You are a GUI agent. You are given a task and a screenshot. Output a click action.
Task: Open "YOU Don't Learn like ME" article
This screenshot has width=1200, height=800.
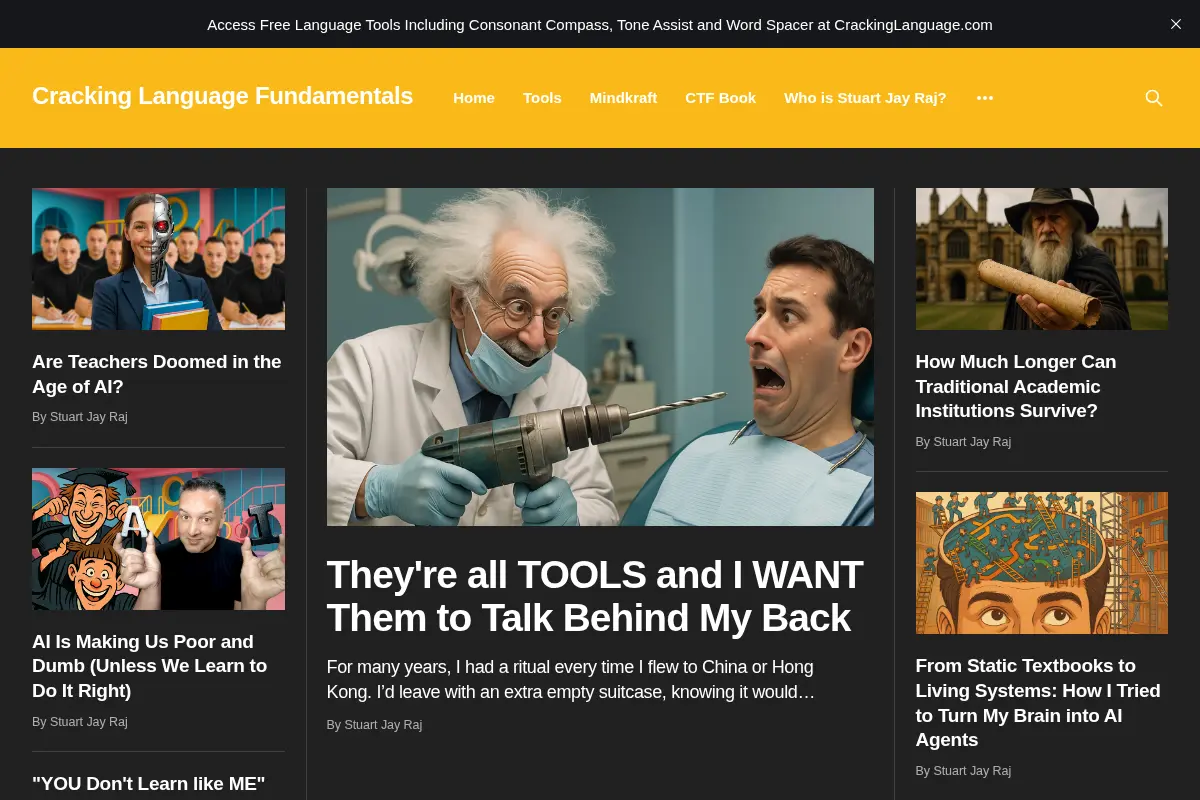pyautogui.click(x=149, y=784)
